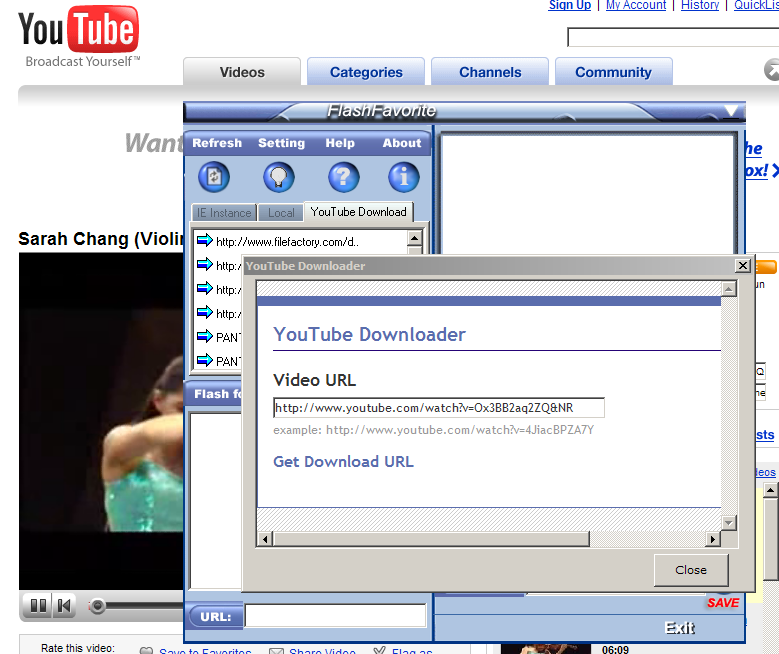The width and height of the screenshot is (779, 654).
Task: Close the YouTube Downloader dialog with X
Action: 742,266
